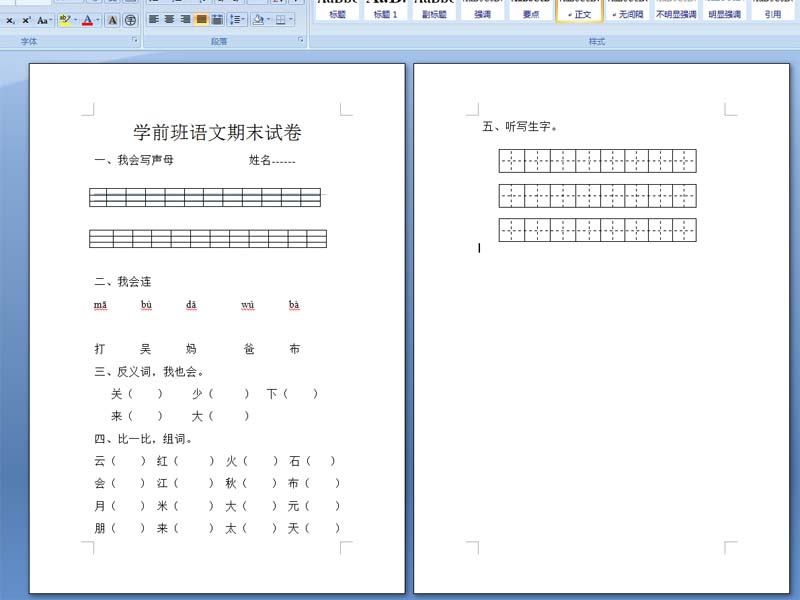Open line spacing options
The image size is (800, 600).
pos(237,19)
